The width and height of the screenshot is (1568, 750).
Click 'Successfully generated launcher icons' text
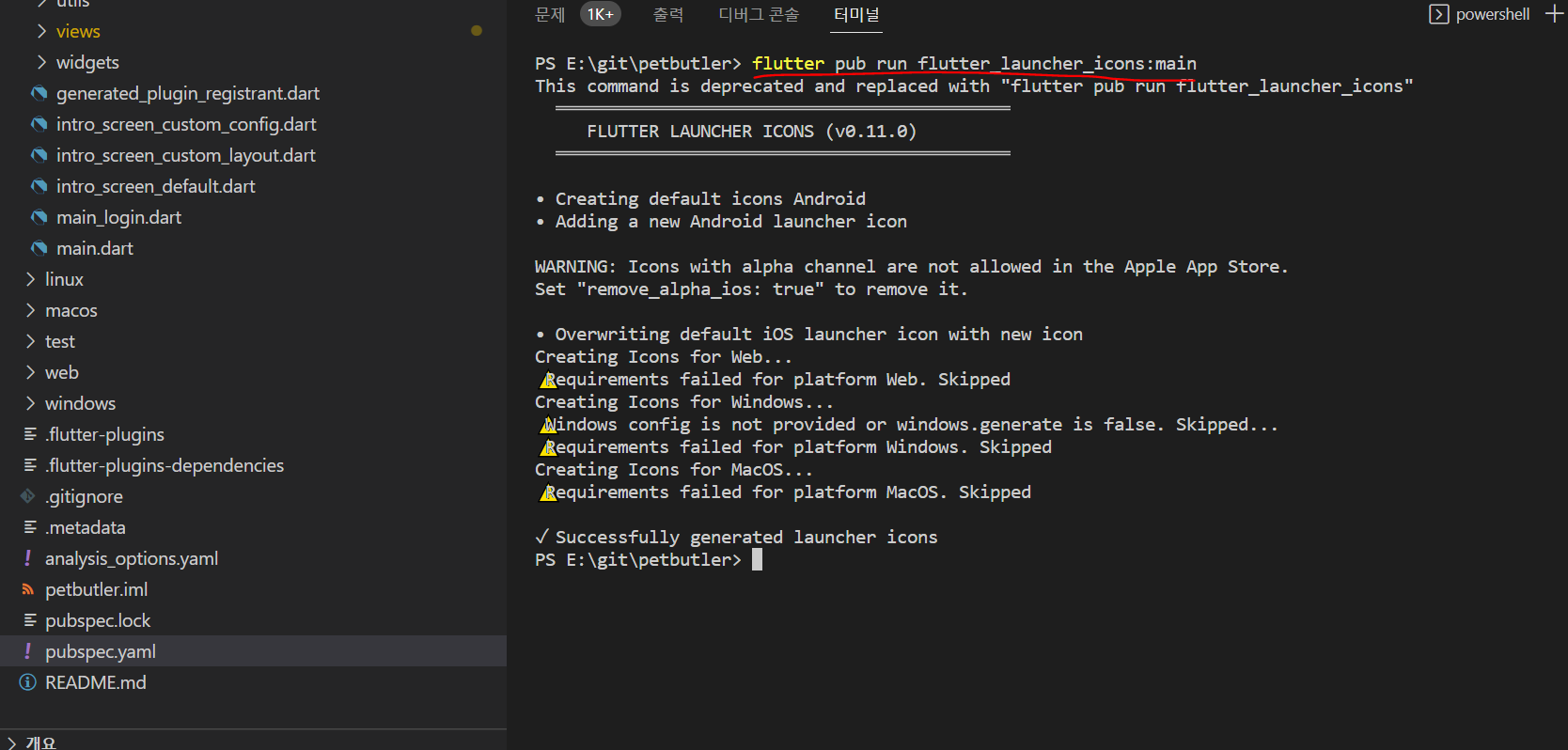[x=746, y=538]
